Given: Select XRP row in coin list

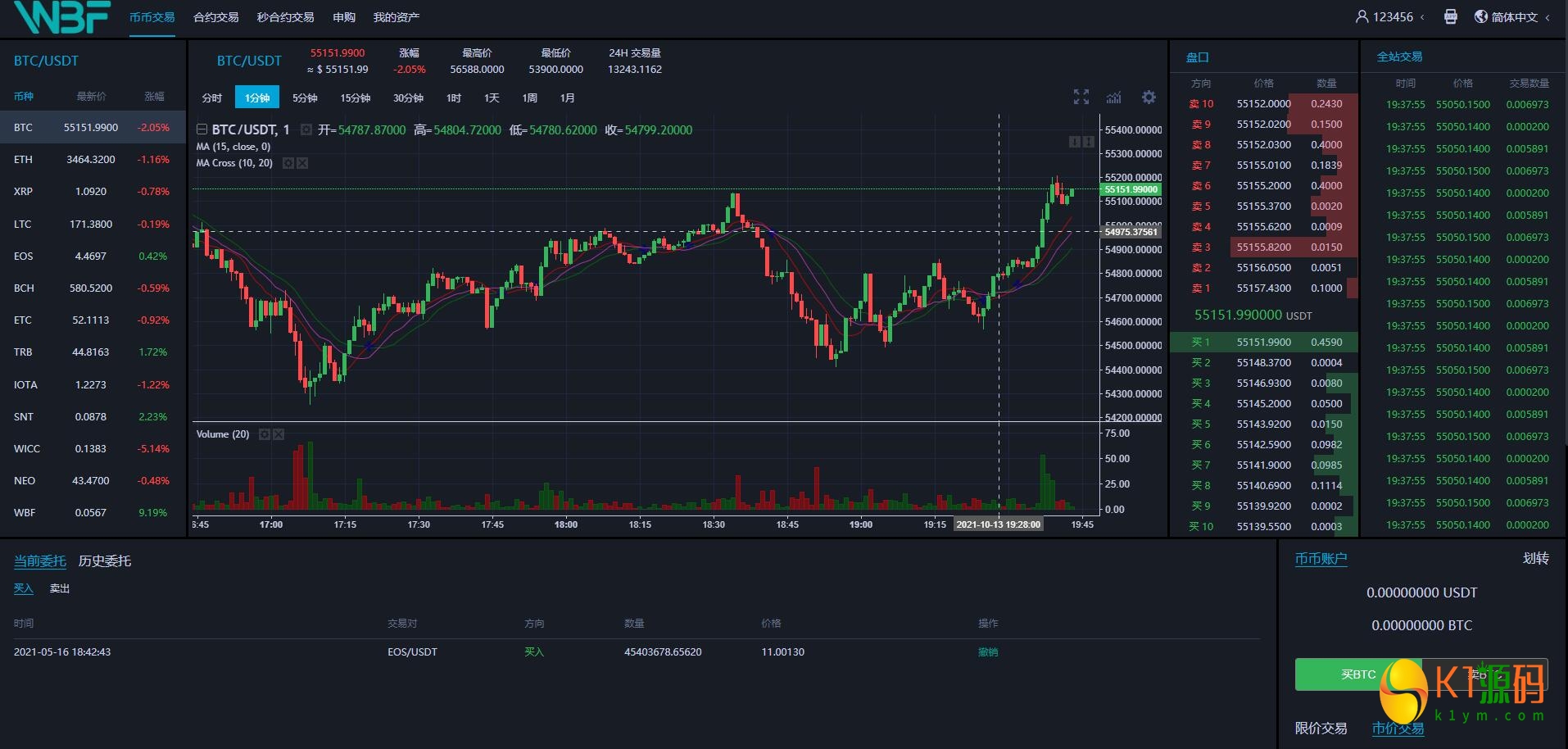Looking at the screenshot, I should coord(93,192).
